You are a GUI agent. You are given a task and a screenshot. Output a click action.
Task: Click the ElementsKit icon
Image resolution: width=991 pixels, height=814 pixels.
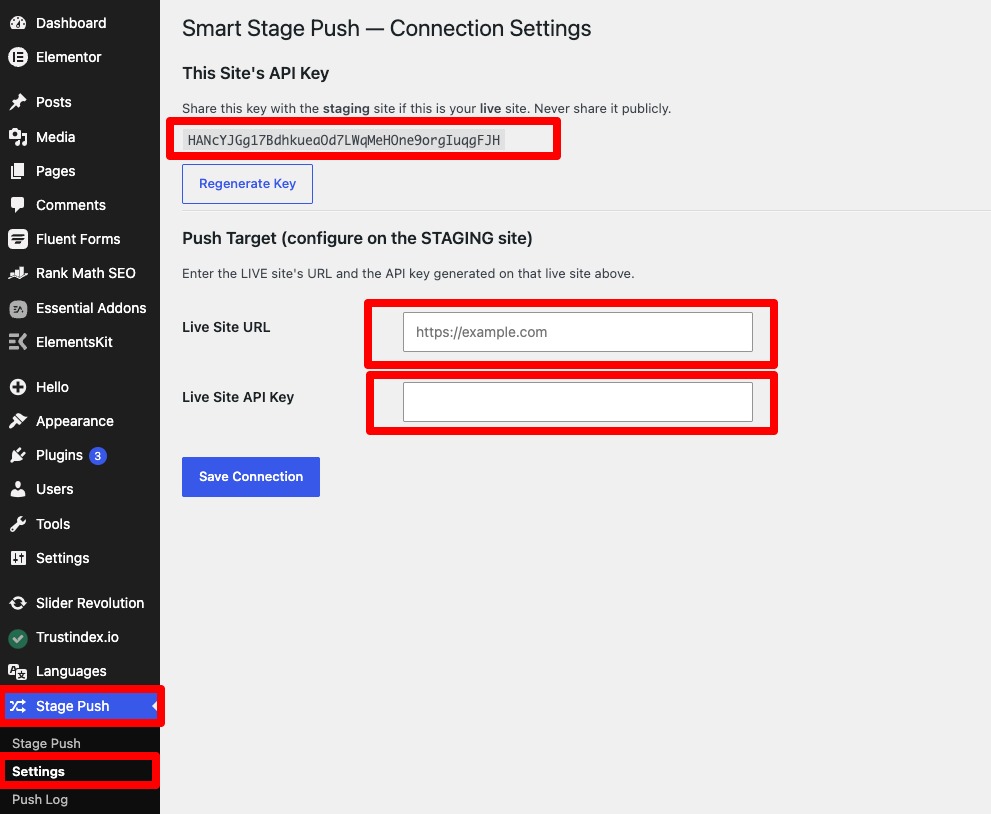(x=18, y=342)
